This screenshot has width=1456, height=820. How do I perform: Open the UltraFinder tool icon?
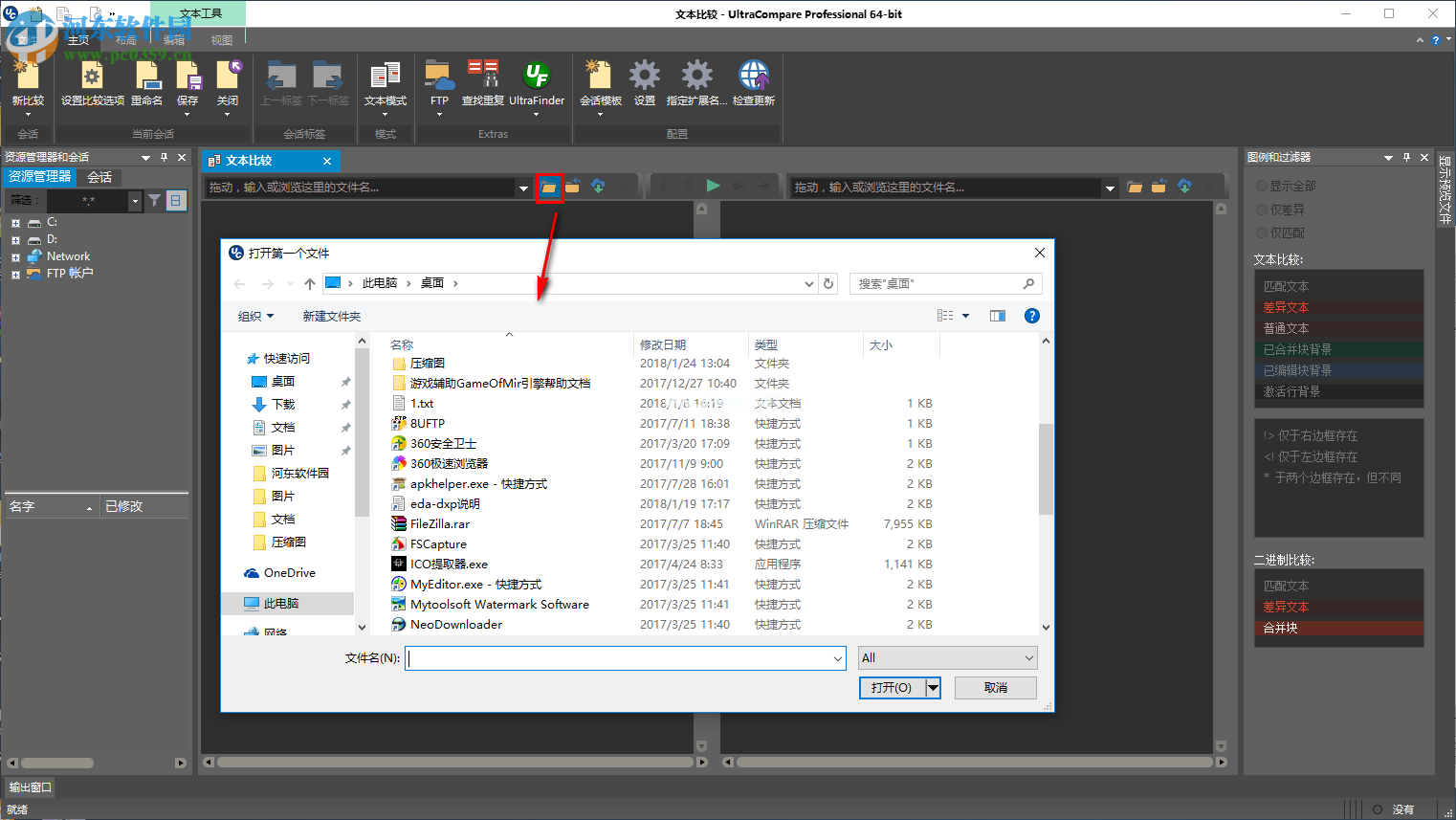point(537,77)
